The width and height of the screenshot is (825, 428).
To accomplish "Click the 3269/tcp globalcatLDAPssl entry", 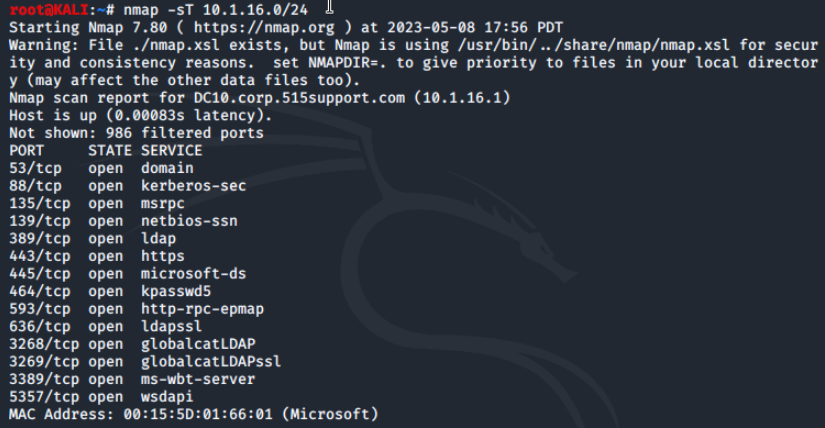I will (x=145, y=362).
